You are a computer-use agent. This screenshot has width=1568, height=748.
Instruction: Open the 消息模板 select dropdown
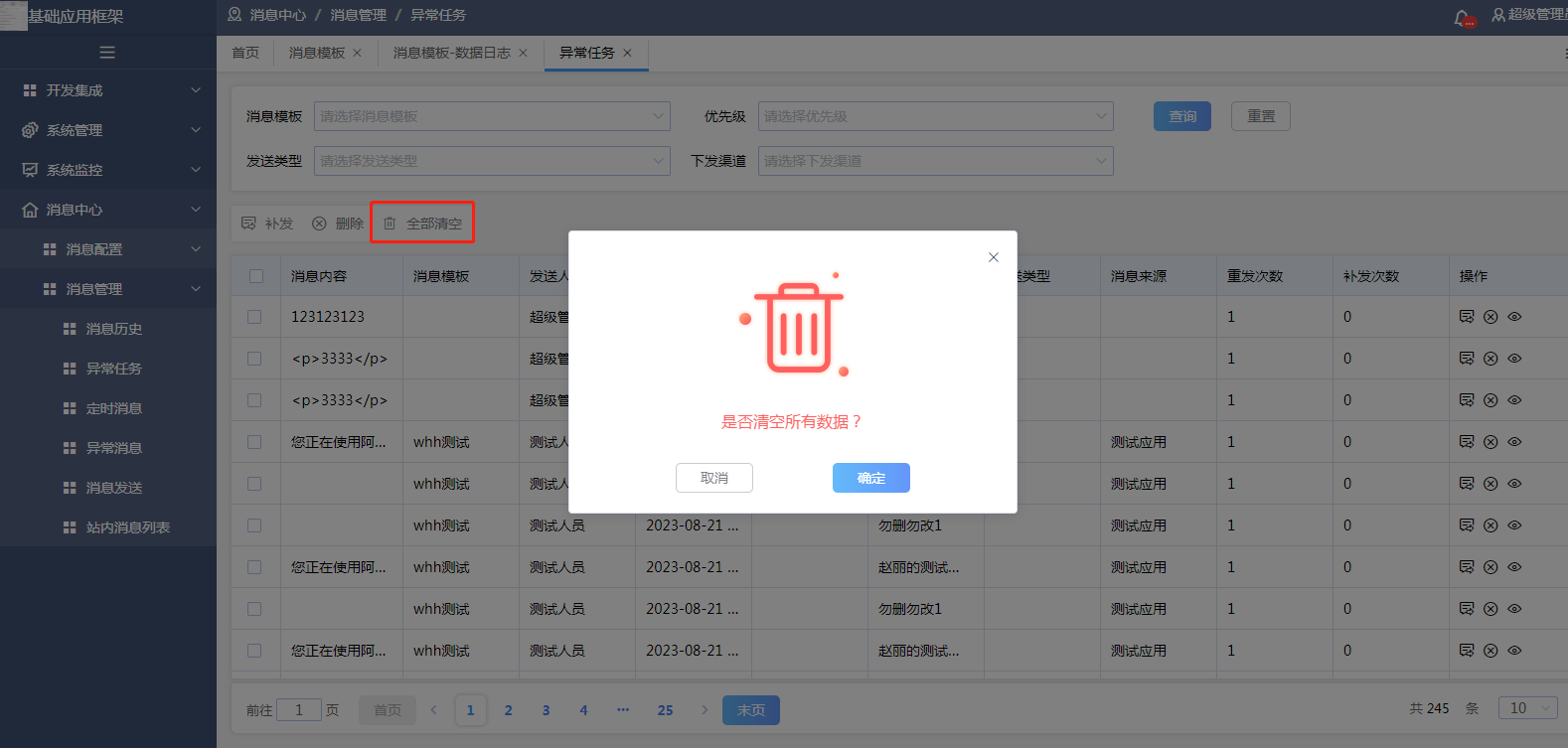tap(492, 116)
